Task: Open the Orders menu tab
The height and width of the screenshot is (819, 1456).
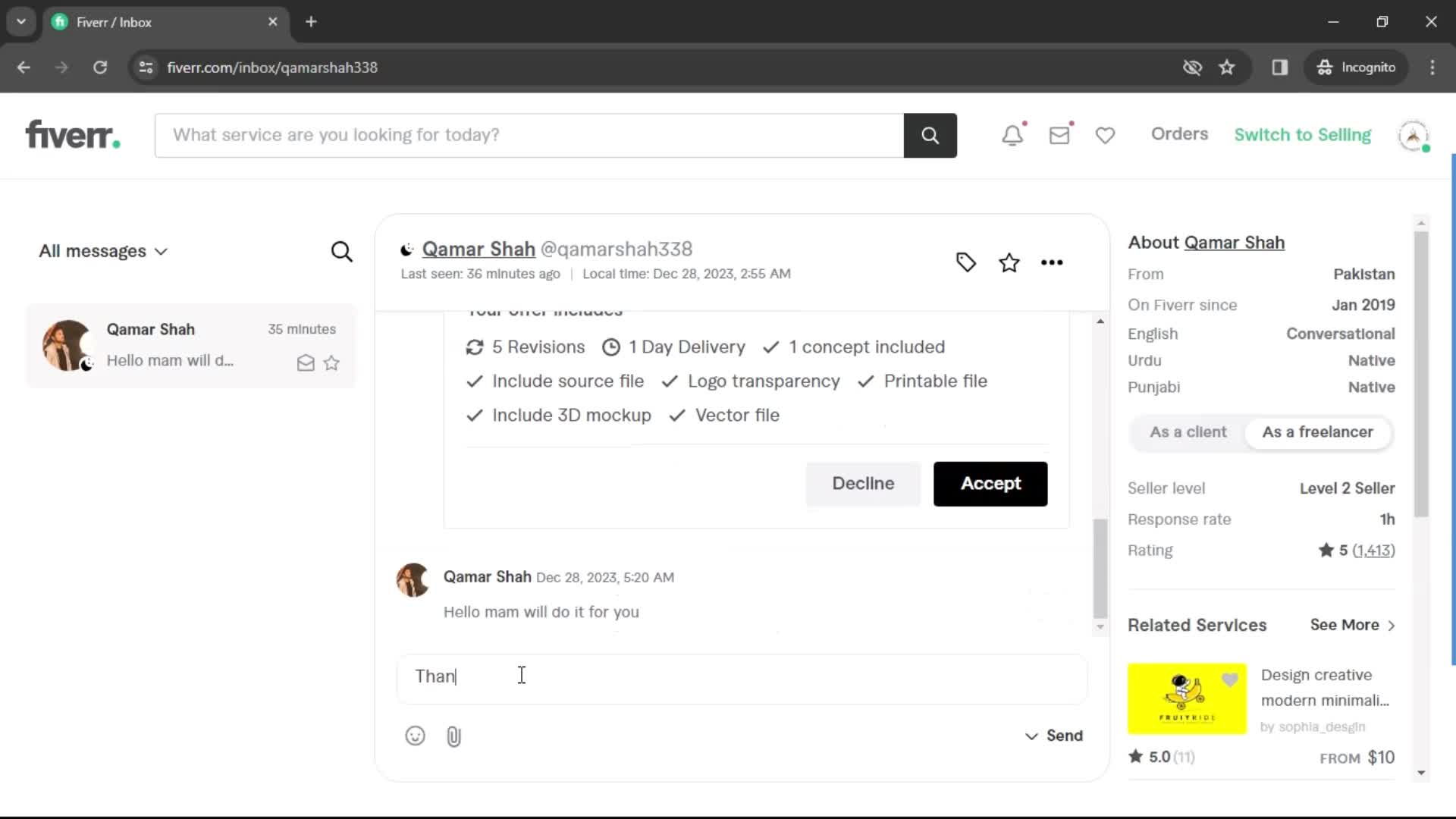Action: 1180,134
